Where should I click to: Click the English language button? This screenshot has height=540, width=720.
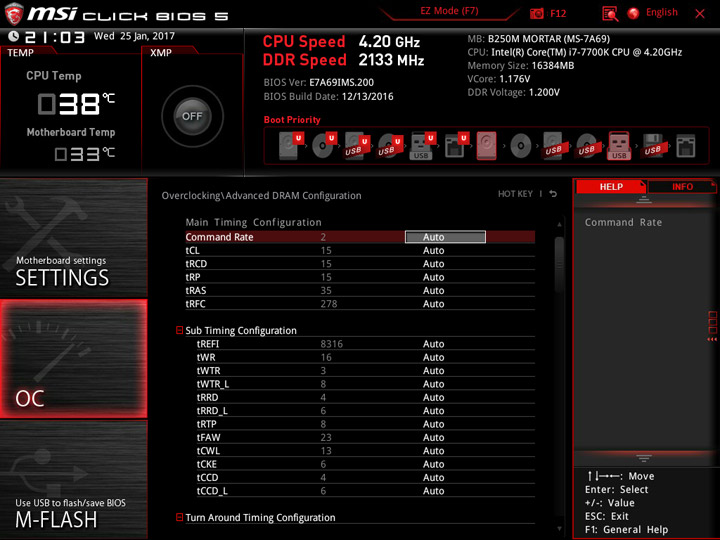coord(662,12)
